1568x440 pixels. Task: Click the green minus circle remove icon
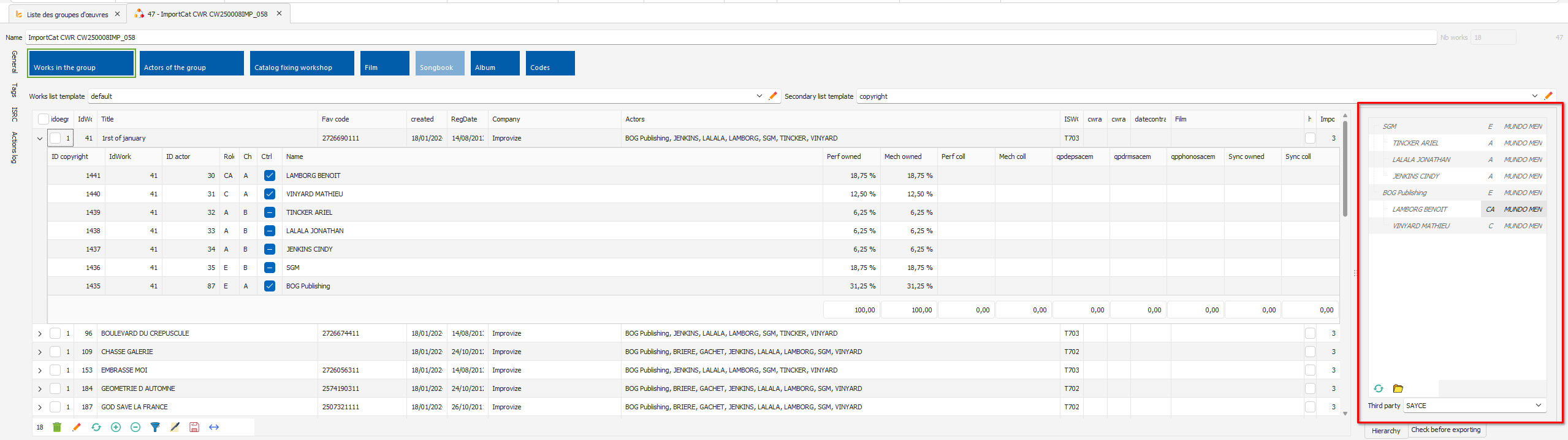[135, 427]
